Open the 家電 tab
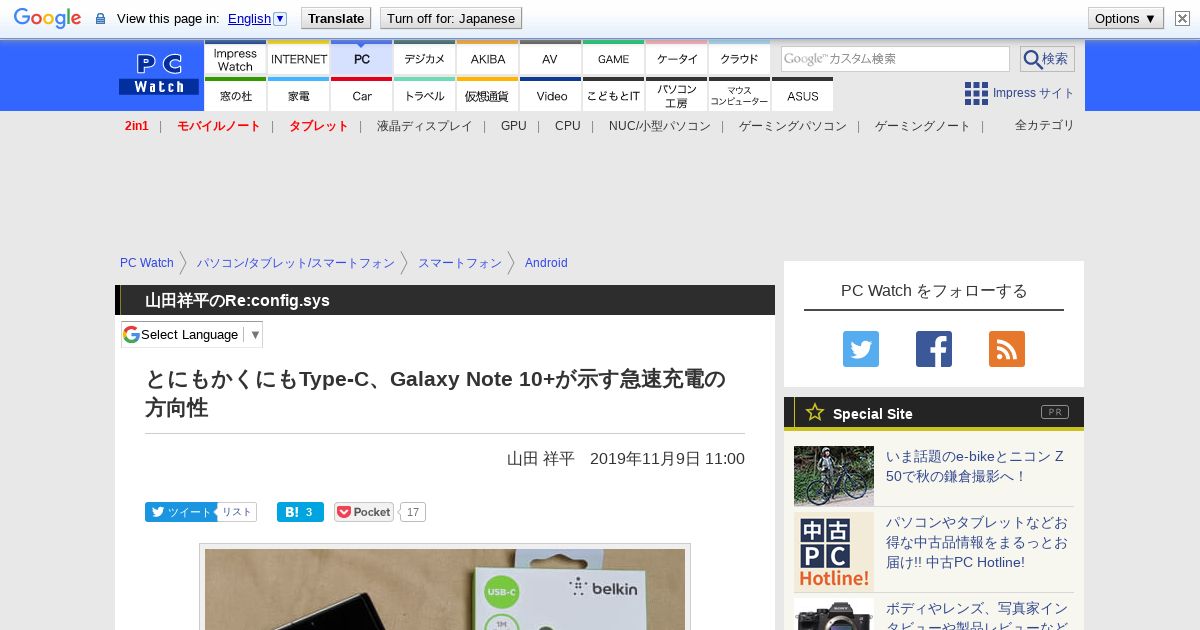 pos(299,95)
